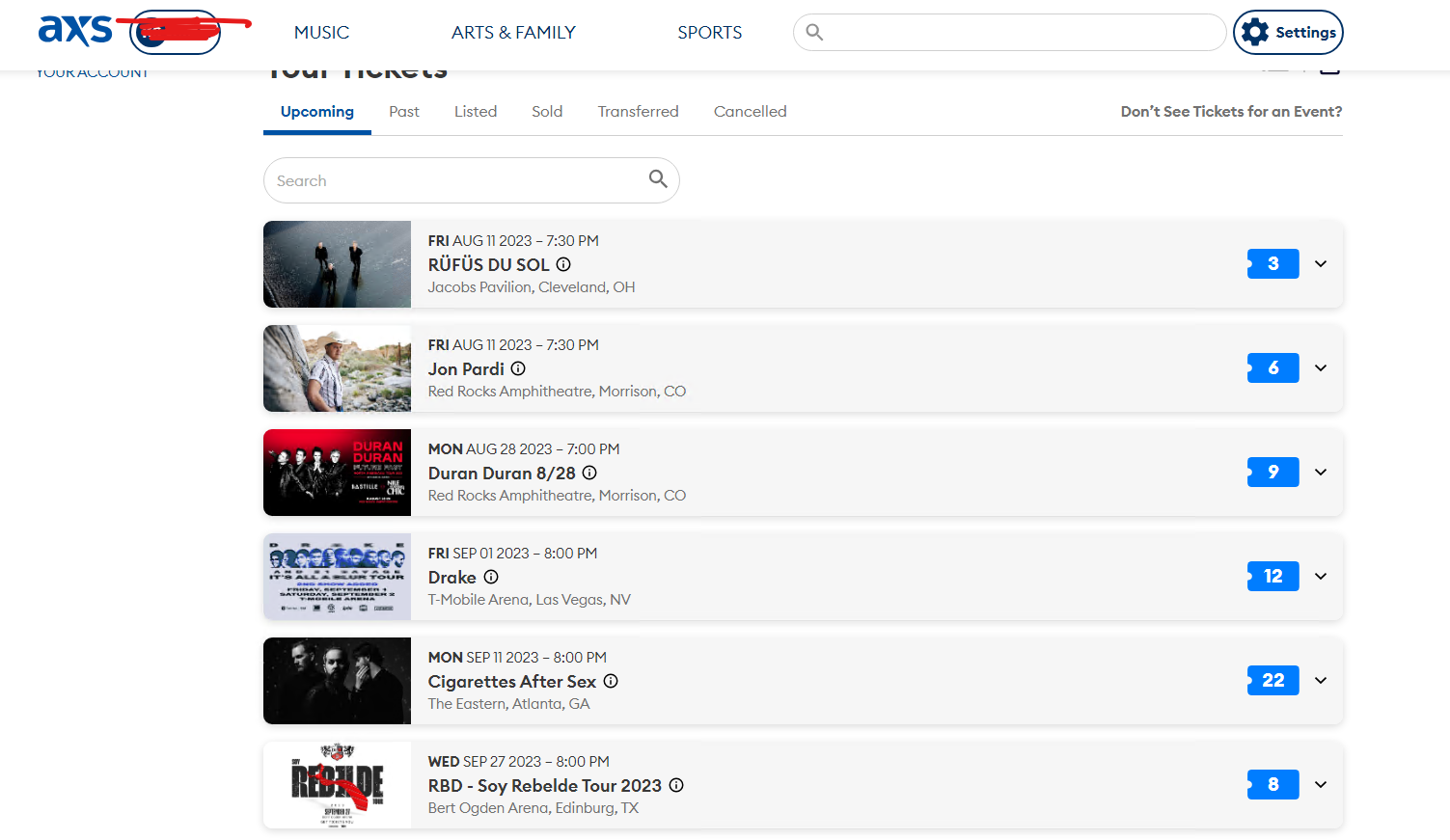
Task: Click the AXS logo
Action: (x=75, y=31)
